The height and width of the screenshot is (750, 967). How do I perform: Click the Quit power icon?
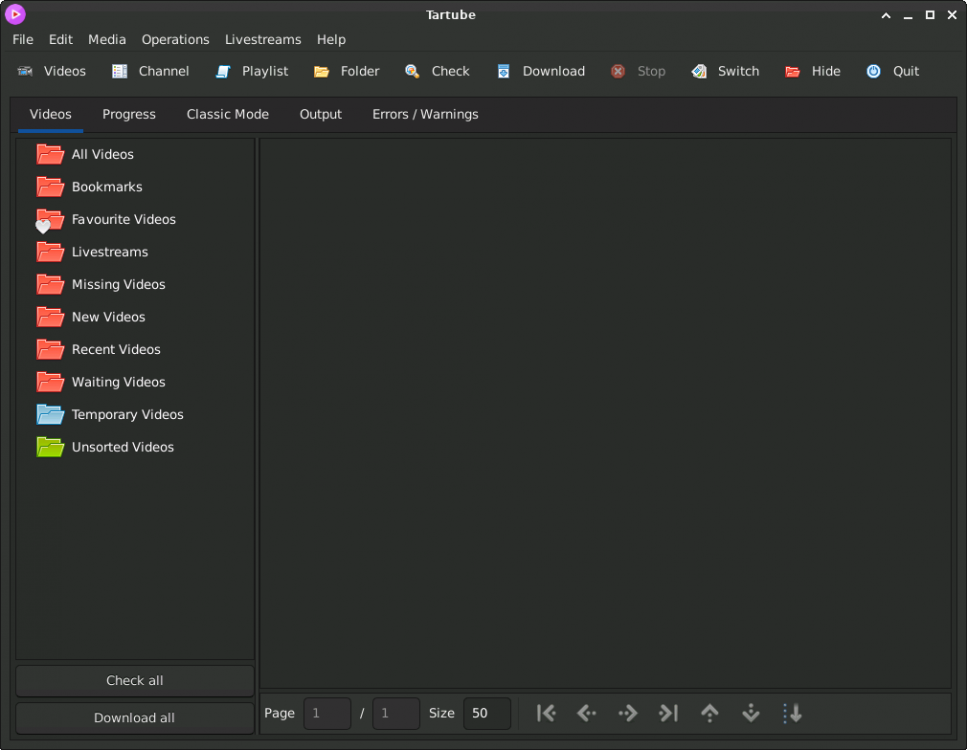click(873, 72)
